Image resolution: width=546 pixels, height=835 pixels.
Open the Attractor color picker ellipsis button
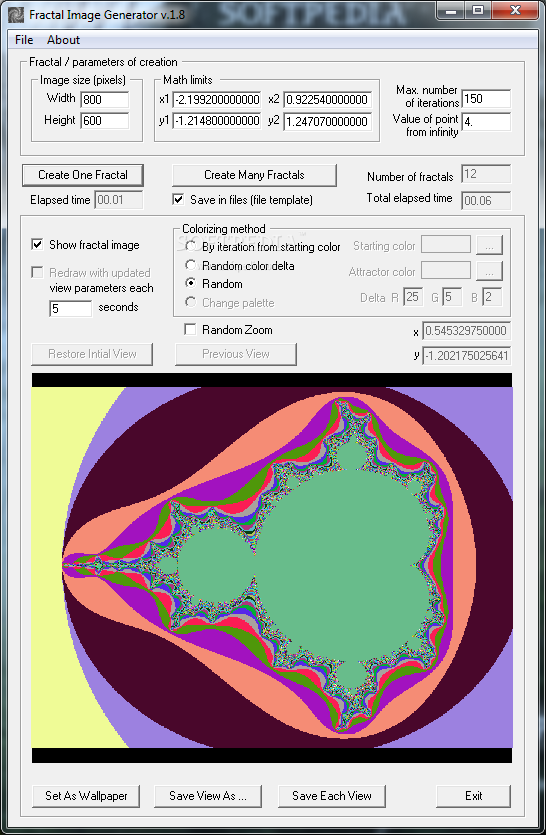coord(490,271)
